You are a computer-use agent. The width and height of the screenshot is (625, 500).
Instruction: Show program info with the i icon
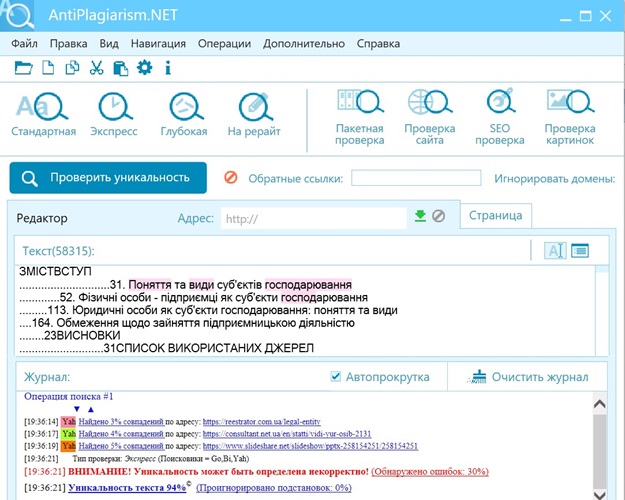168,67
